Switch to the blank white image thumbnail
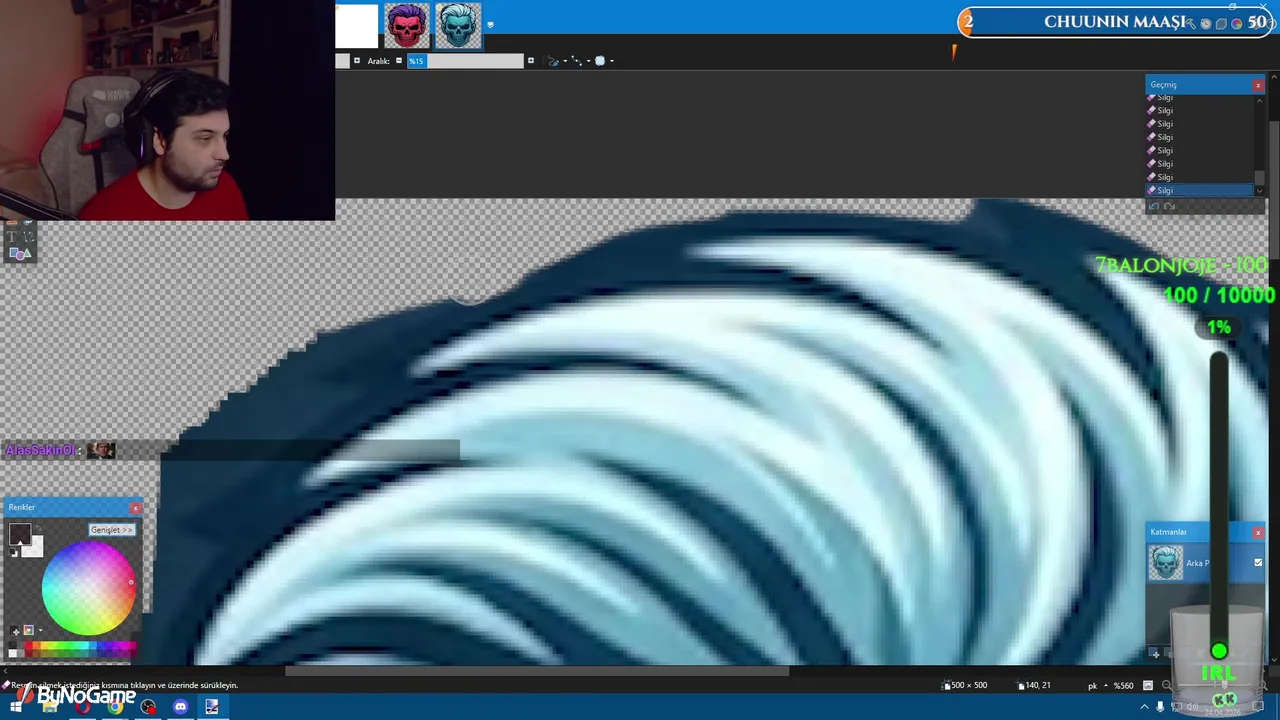Screen dimensions: 1280x720 [356, 25]
